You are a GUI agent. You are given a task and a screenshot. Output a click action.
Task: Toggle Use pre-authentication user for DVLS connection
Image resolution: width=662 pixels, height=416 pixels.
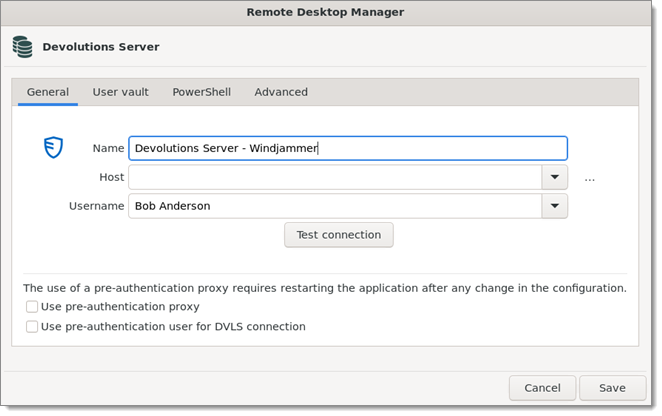32,327
